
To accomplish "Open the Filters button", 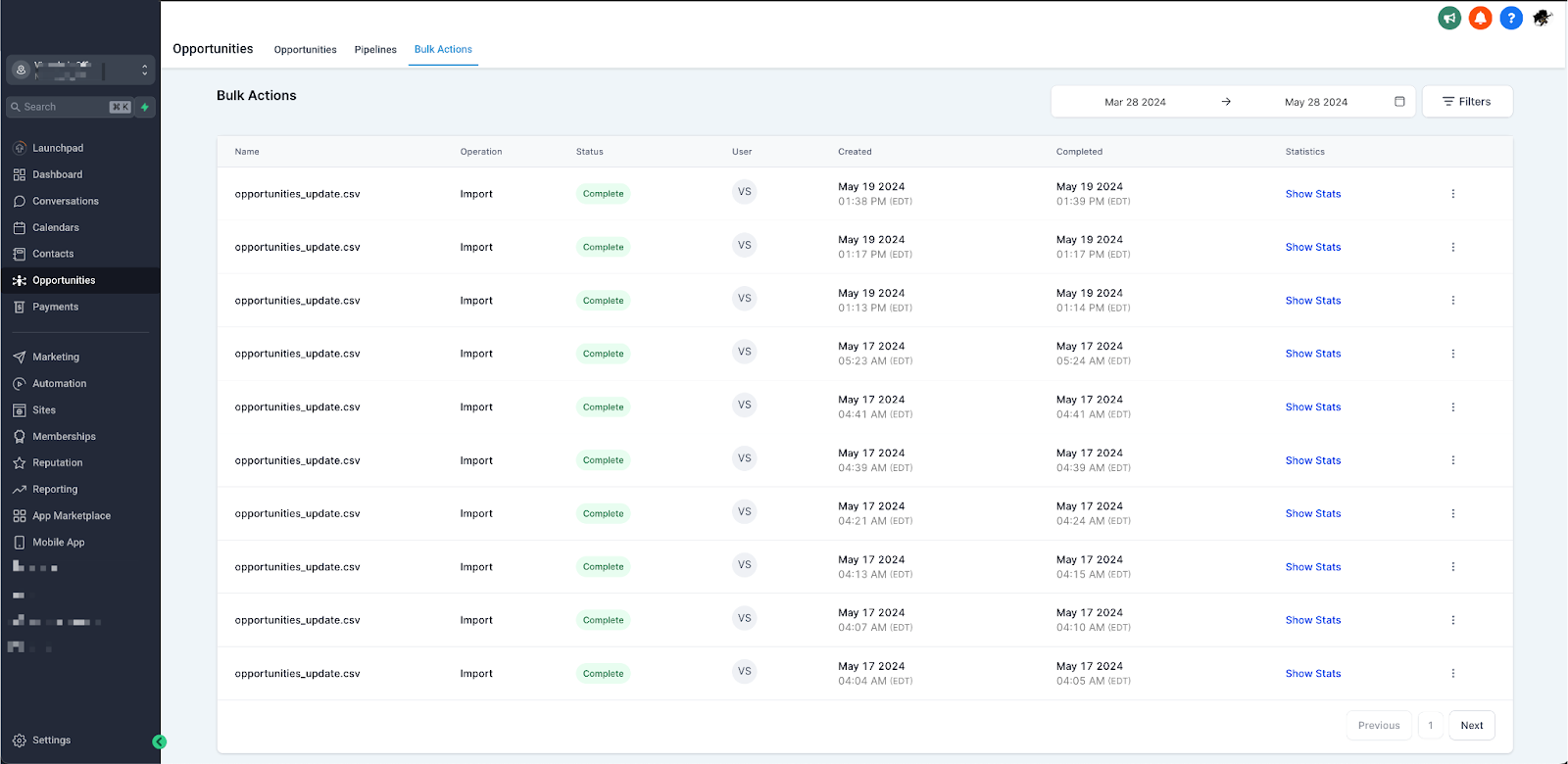I will pyautogui.click(x=1467, y=102).
